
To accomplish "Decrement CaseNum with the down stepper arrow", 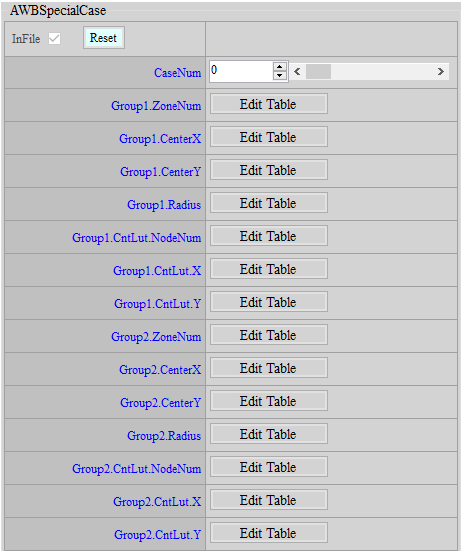I will pos(279,76).
